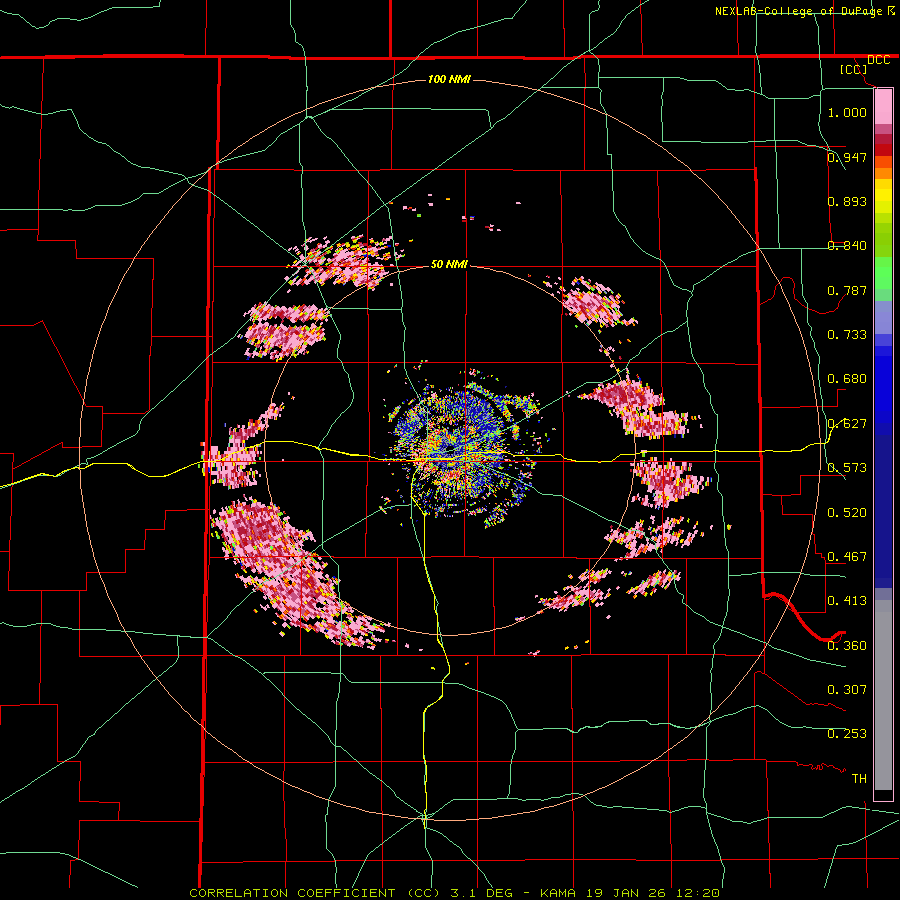Screen dimensions: 900x900
Task: Click the 0.307 color scale value
Action: pyautogui.click(x=847, y=689)
